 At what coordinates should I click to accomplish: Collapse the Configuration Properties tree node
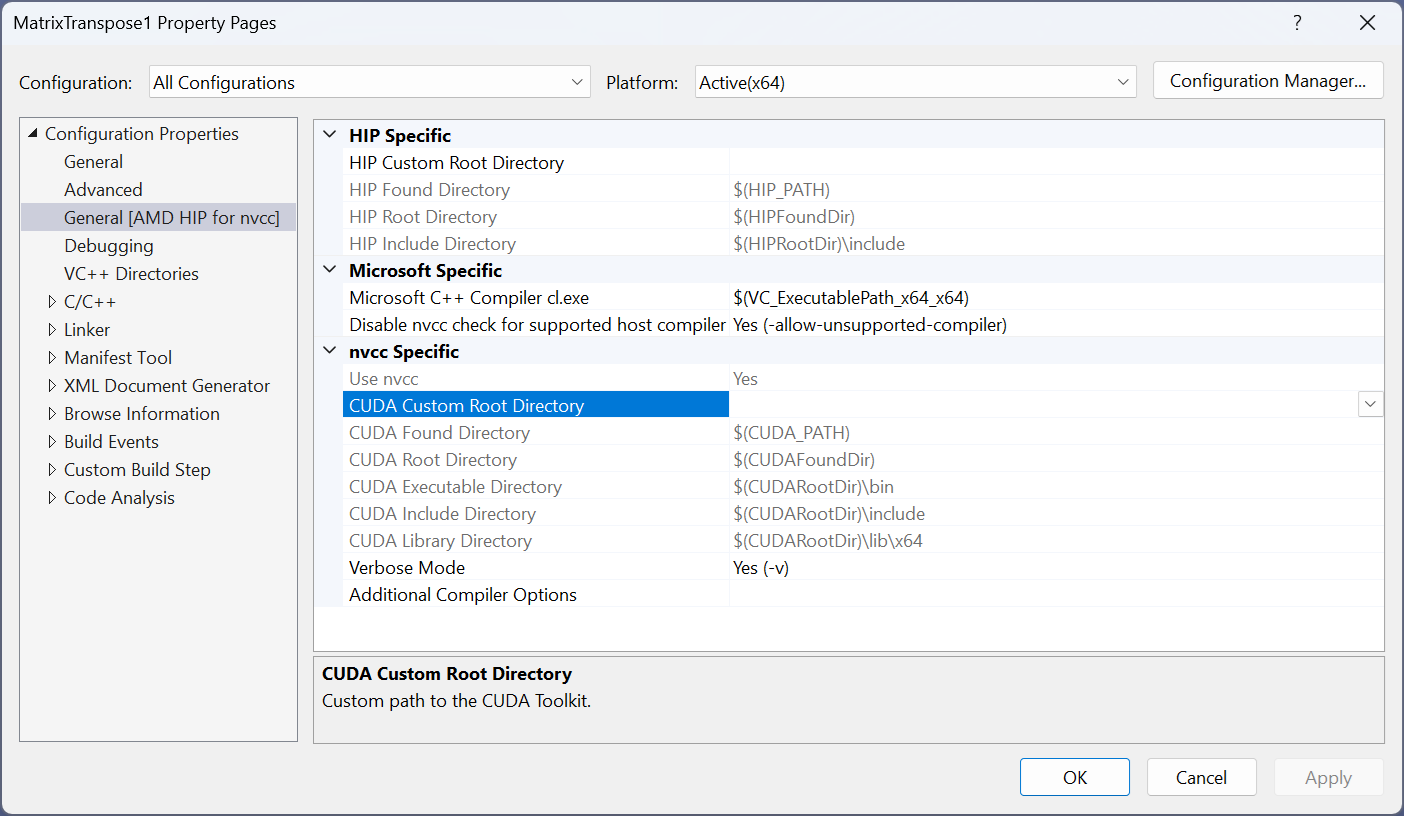(x=33, y=134)
